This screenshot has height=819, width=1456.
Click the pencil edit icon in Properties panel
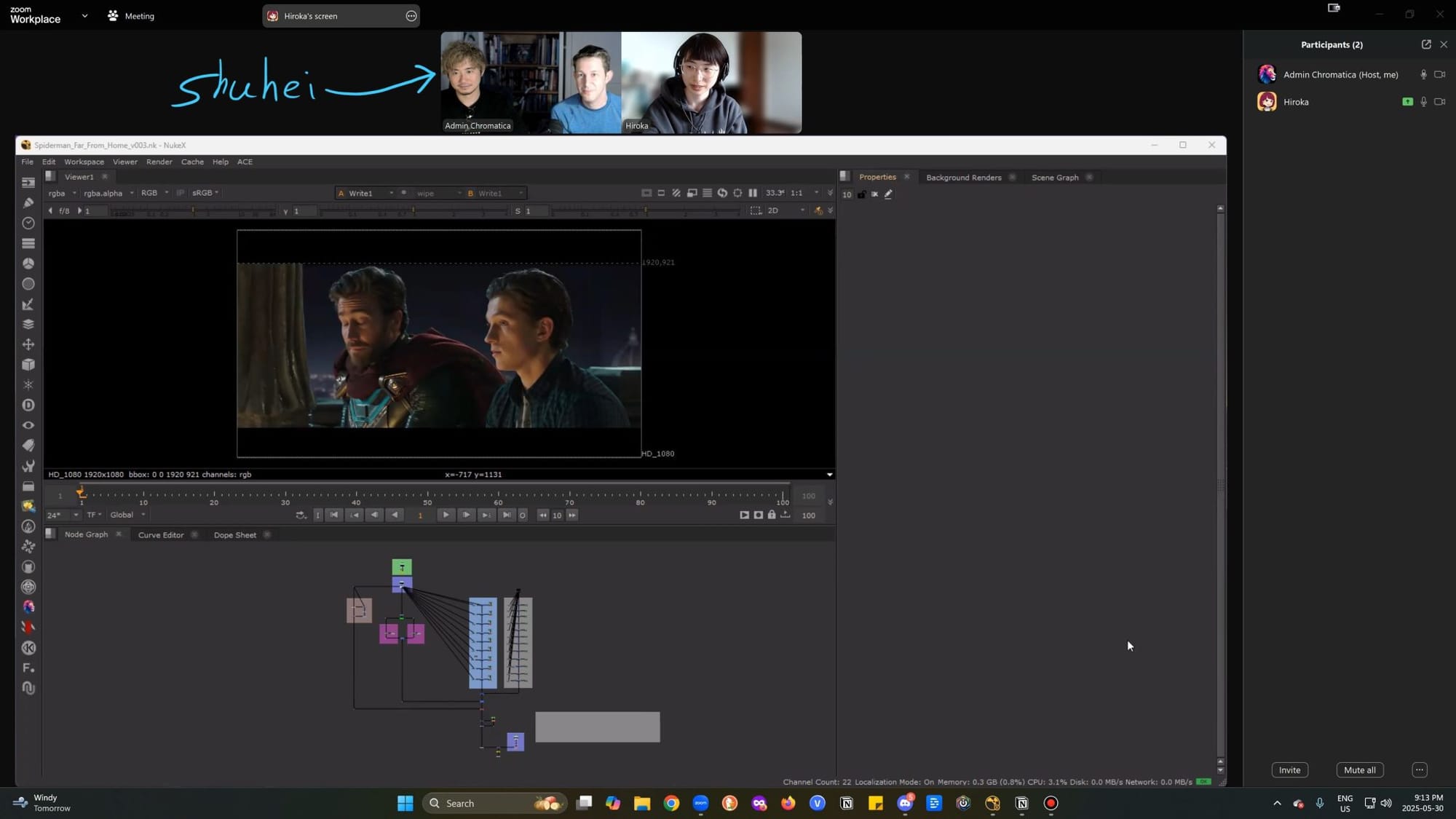[x=888, y=194]
